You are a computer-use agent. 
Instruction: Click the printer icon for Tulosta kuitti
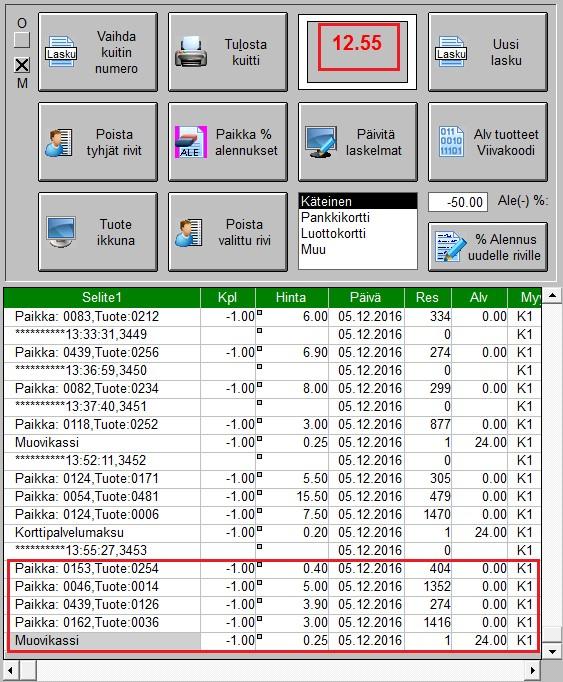[x=191, y=52]
